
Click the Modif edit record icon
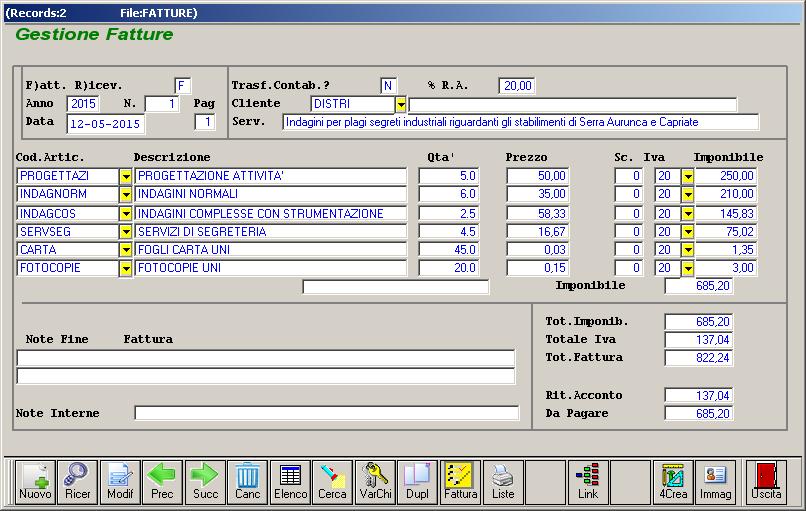click(120, 482)
